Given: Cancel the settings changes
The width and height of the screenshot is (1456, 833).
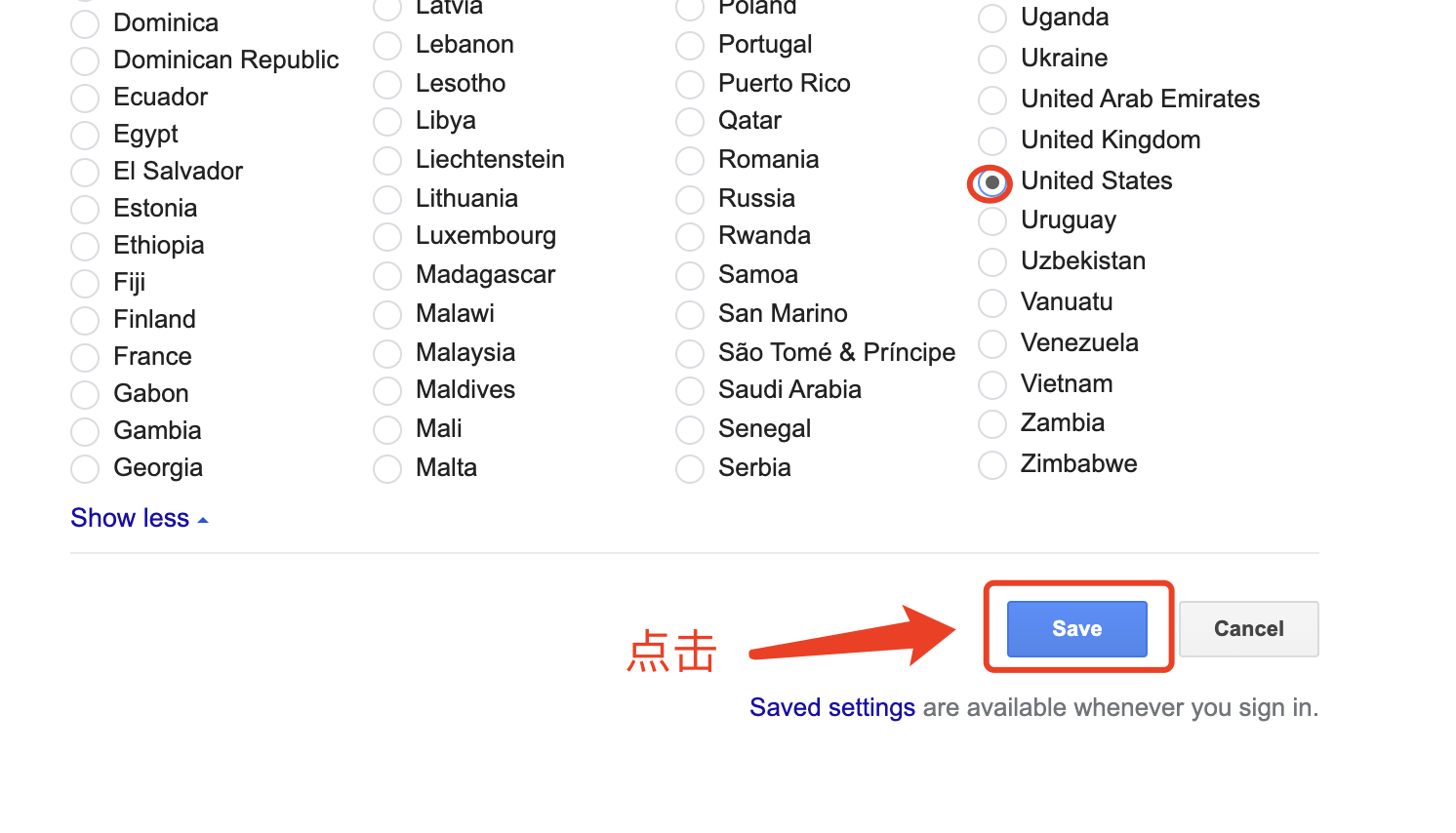Looking at the screenshot, I should click(1248, 628).
